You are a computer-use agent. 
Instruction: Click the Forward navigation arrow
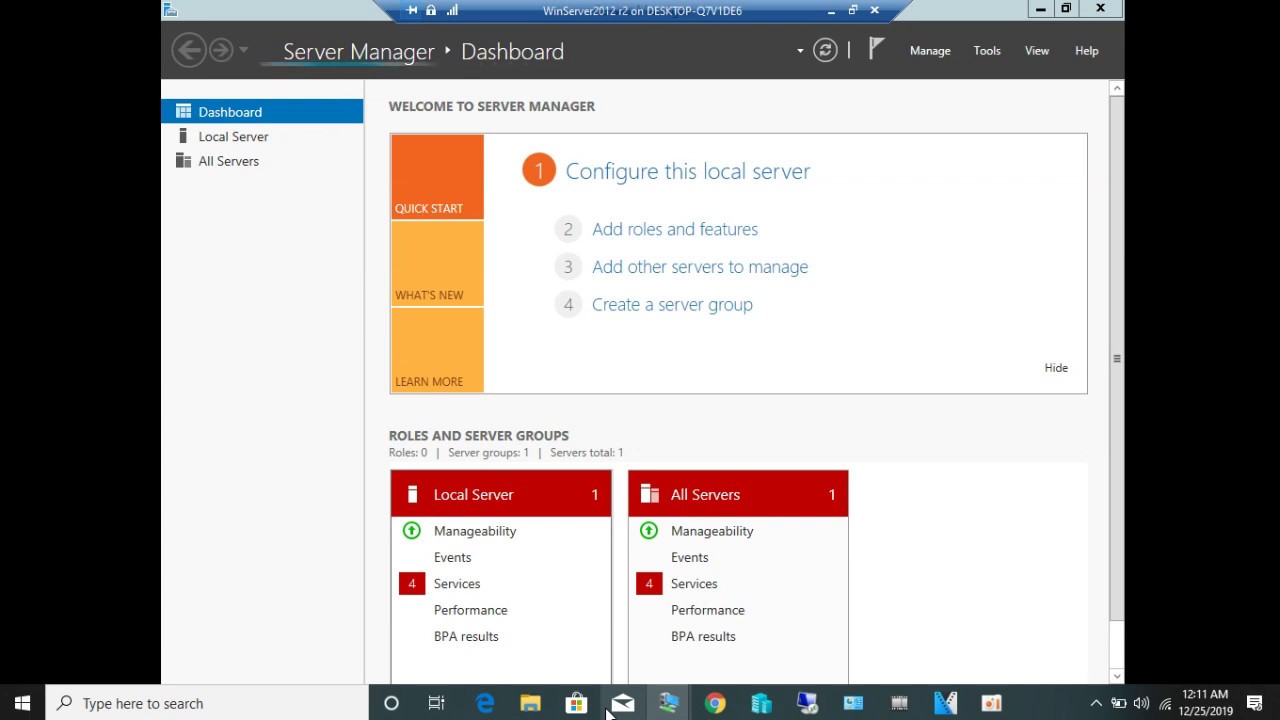(221, 50)
